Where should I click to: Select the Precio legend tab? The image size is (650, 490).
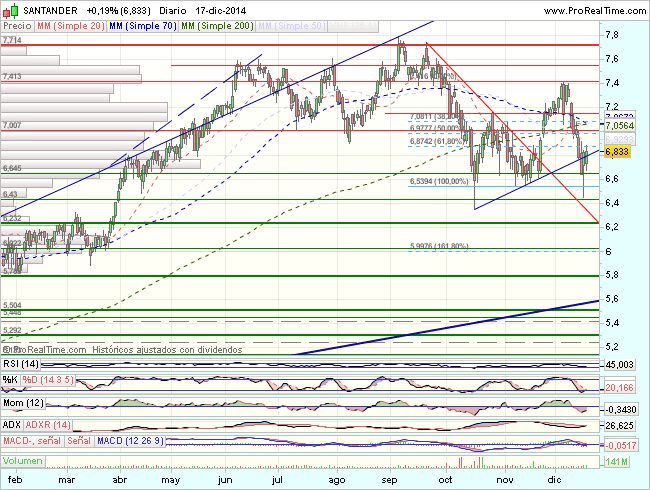(x=17, y=26)
